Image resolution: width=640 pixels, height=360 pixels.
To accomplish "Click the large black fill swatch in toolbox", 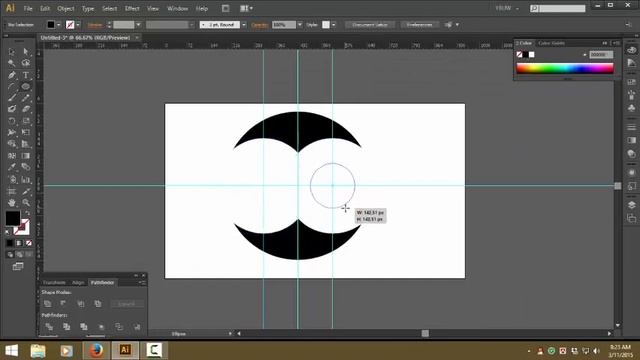I will [x=13, y=218].
